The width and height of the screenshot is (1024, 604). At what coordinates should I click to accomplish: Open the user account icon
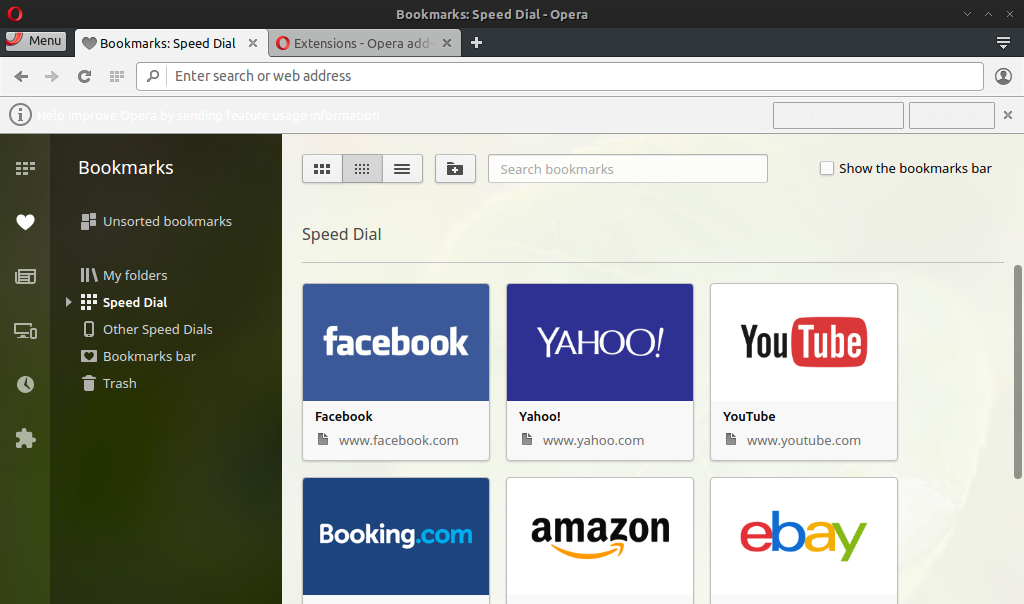(1003, 76)
